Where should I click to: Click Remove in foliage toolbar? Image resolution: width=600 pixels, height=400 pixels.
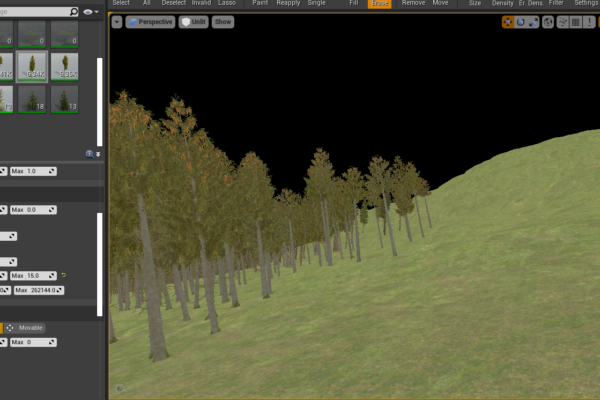coord(413,3)
